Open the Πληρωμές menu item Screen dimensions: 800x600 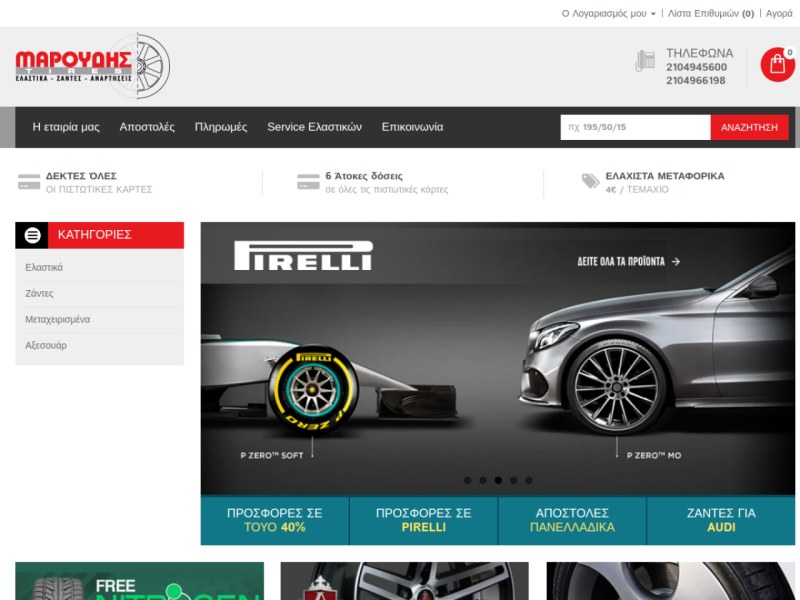(221, 127)
